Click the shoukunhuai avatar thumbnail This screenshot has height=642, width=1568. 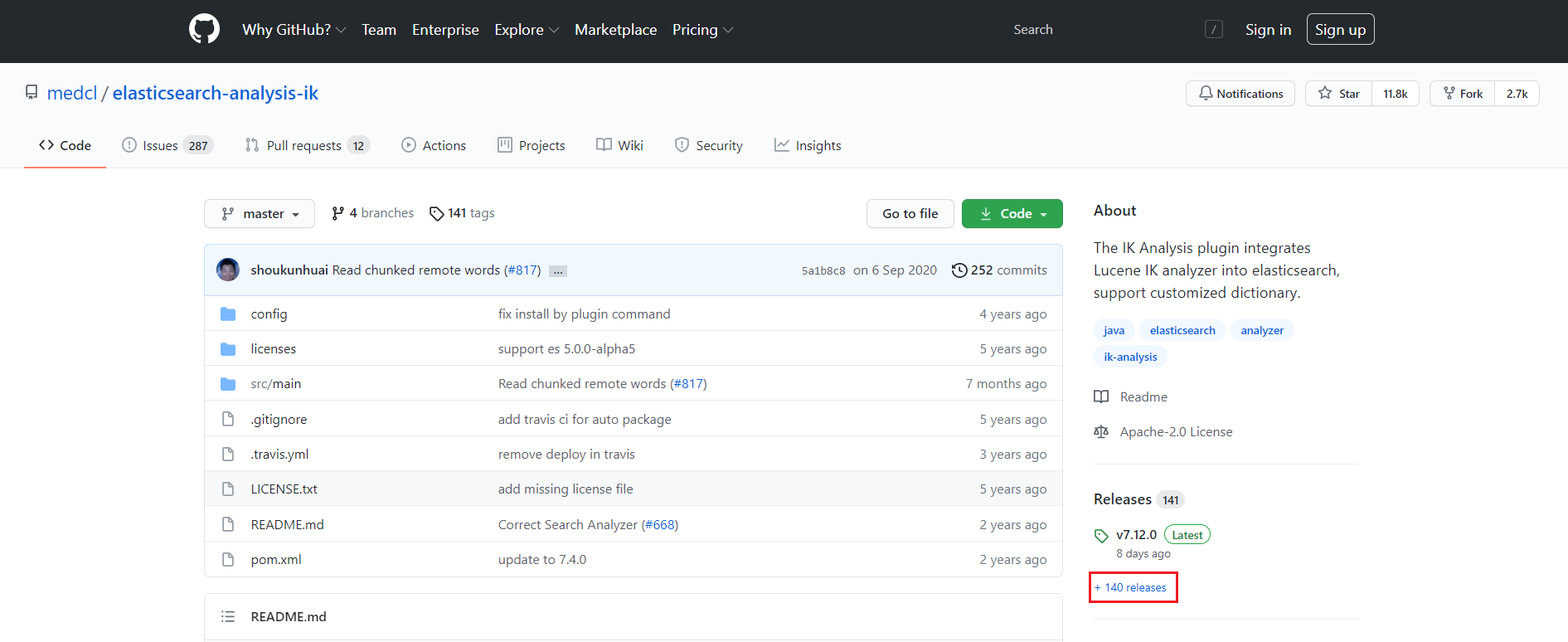[x=228, y=270]
